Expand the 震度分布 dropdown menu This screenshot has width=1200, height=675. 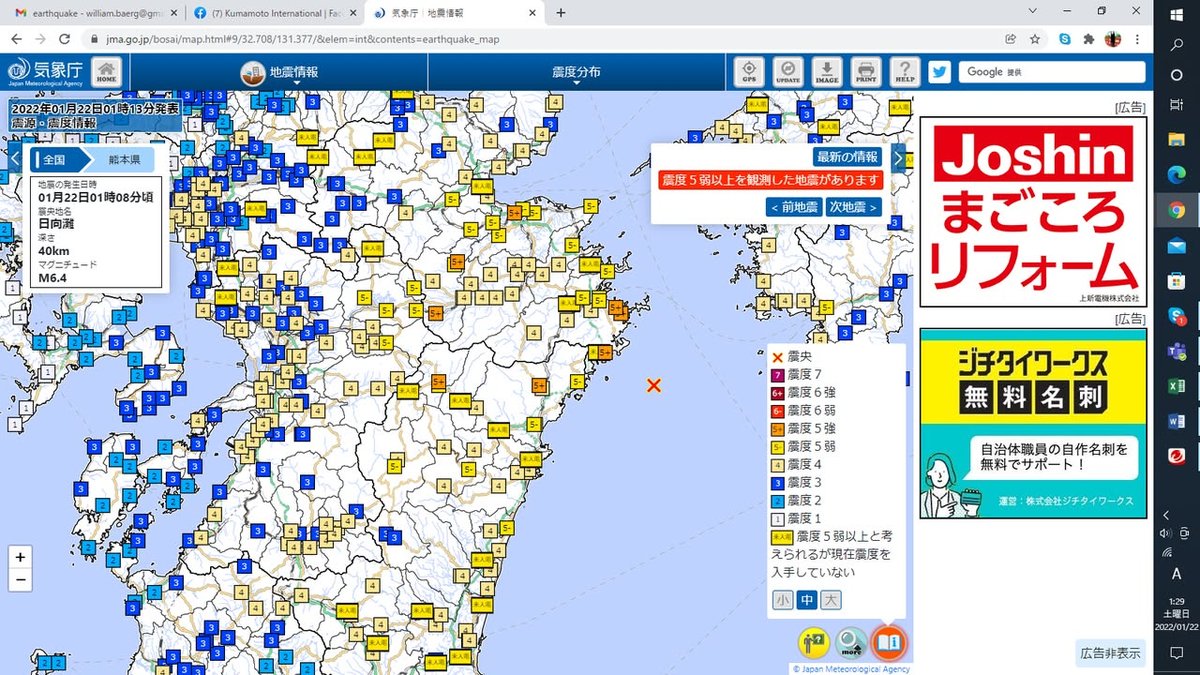tap(577, 73)
